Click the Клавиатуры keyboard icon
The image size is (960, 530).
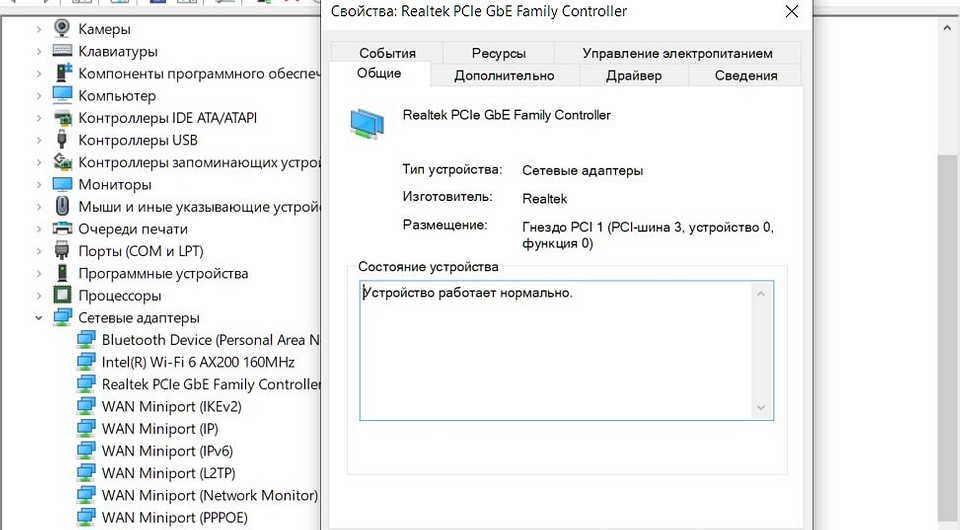(62, 51)
